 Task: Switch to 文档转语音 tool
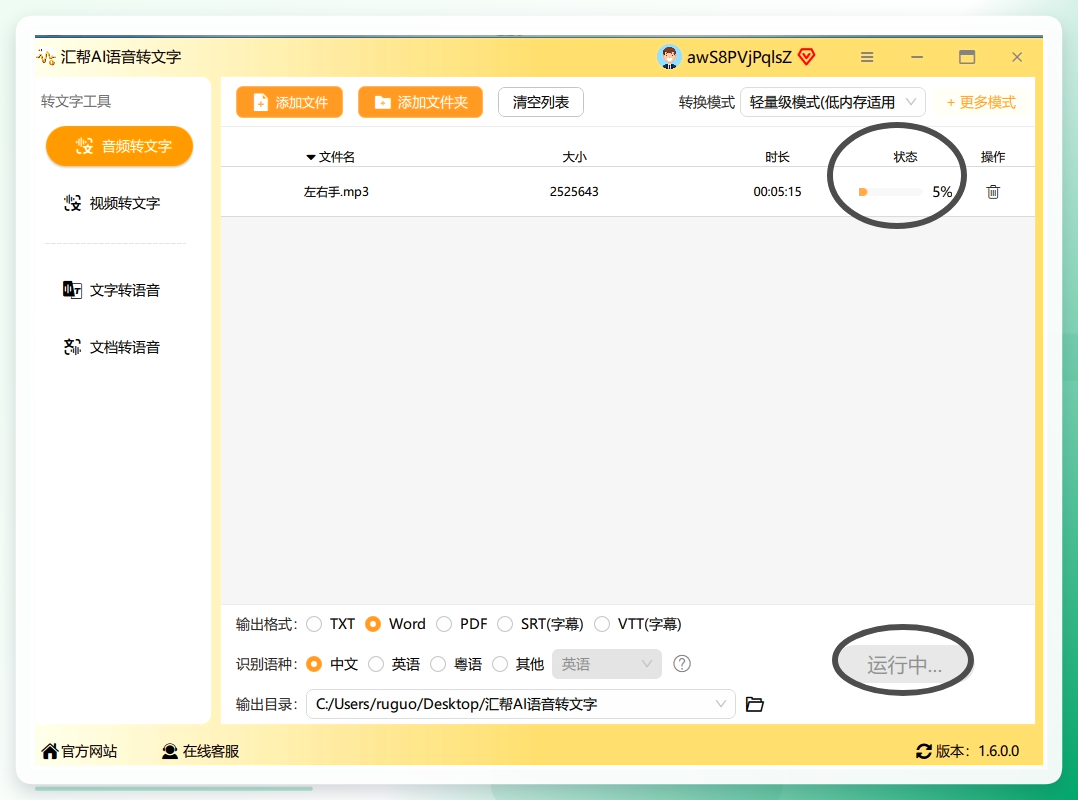pos(111,347)
